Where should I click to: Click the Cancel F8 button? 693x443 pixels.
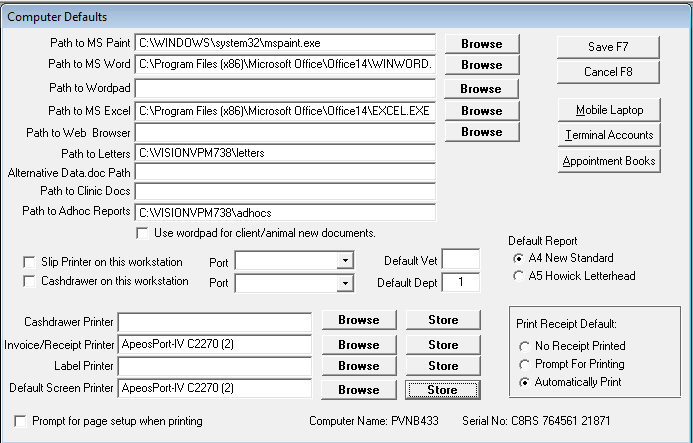[x=608, y=72]
